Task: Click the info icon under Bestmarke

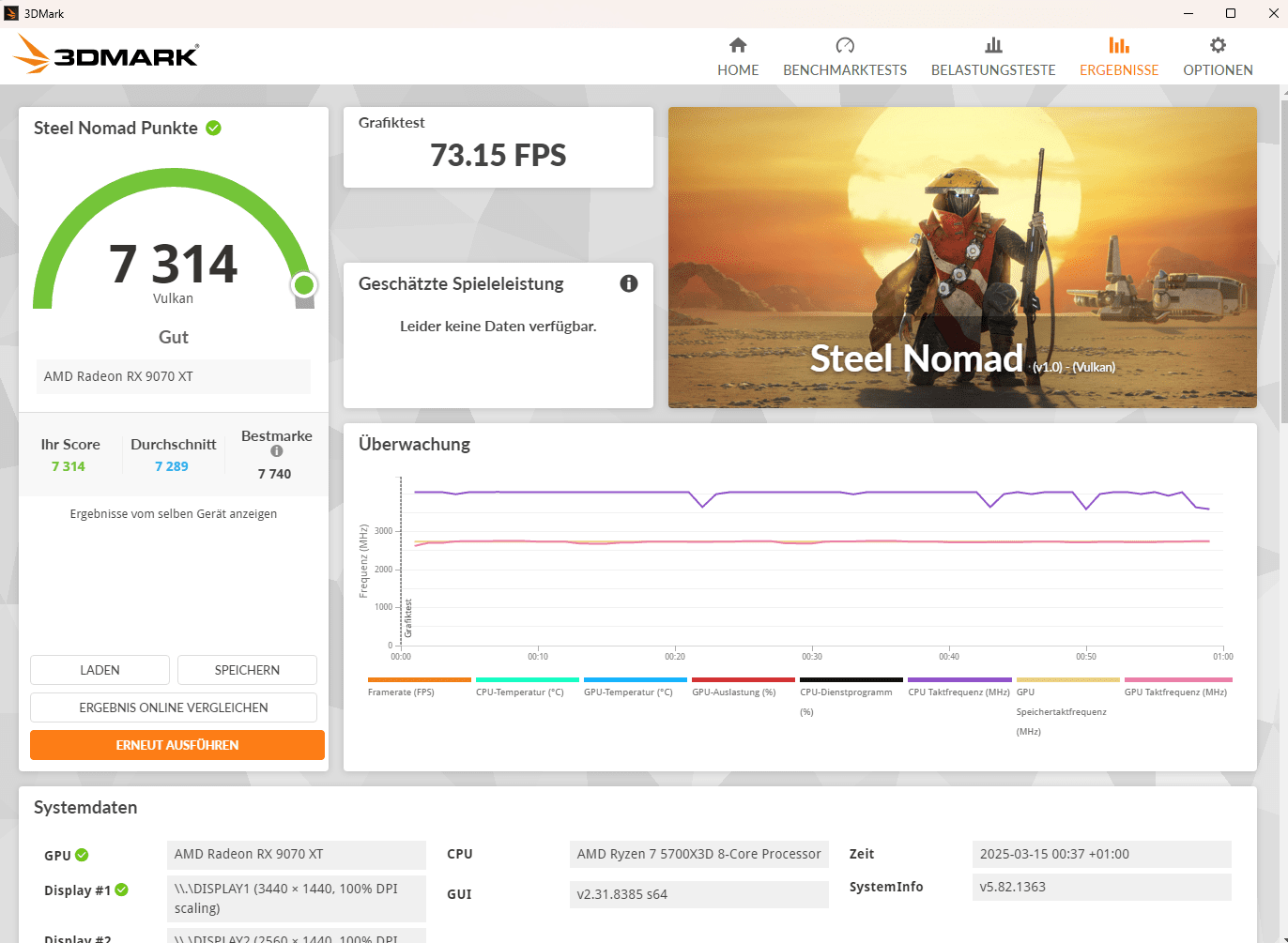Action: pos(277,451)
